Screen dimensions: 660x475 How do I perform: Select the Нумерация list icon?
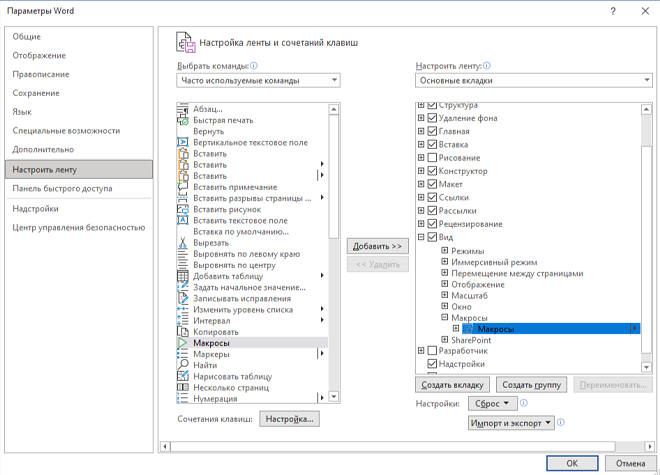point(183,398)
